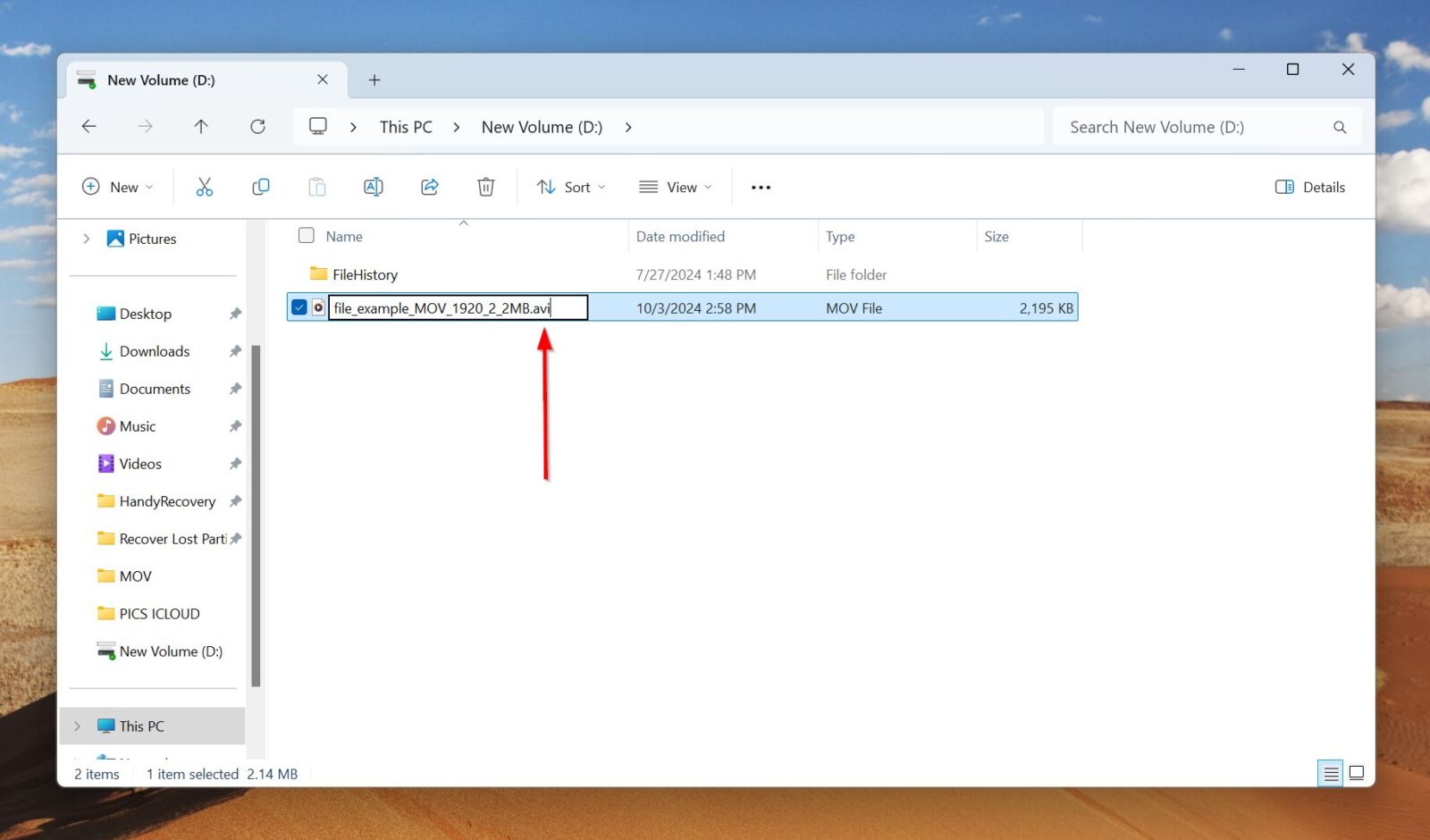Open the Downloads folder from sidebar
Viewport: 1430px width, 840px height.
click(154, 351)
